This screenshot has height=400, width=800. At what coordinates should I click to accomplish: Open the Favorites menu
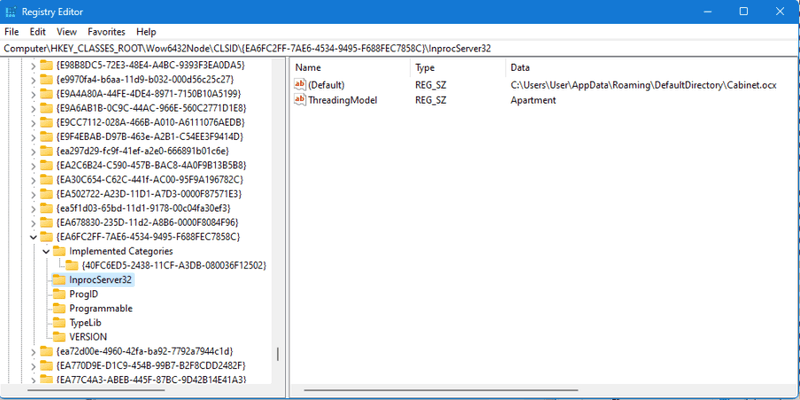(106, 32)
